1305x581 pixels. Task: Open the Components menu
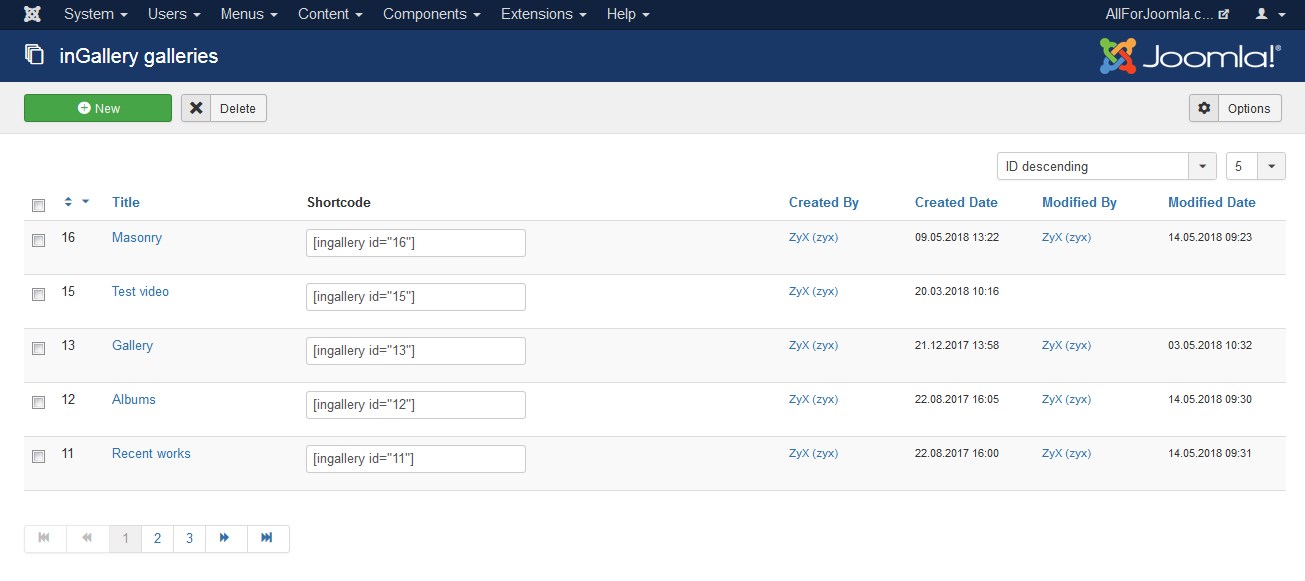coord(431,14)
